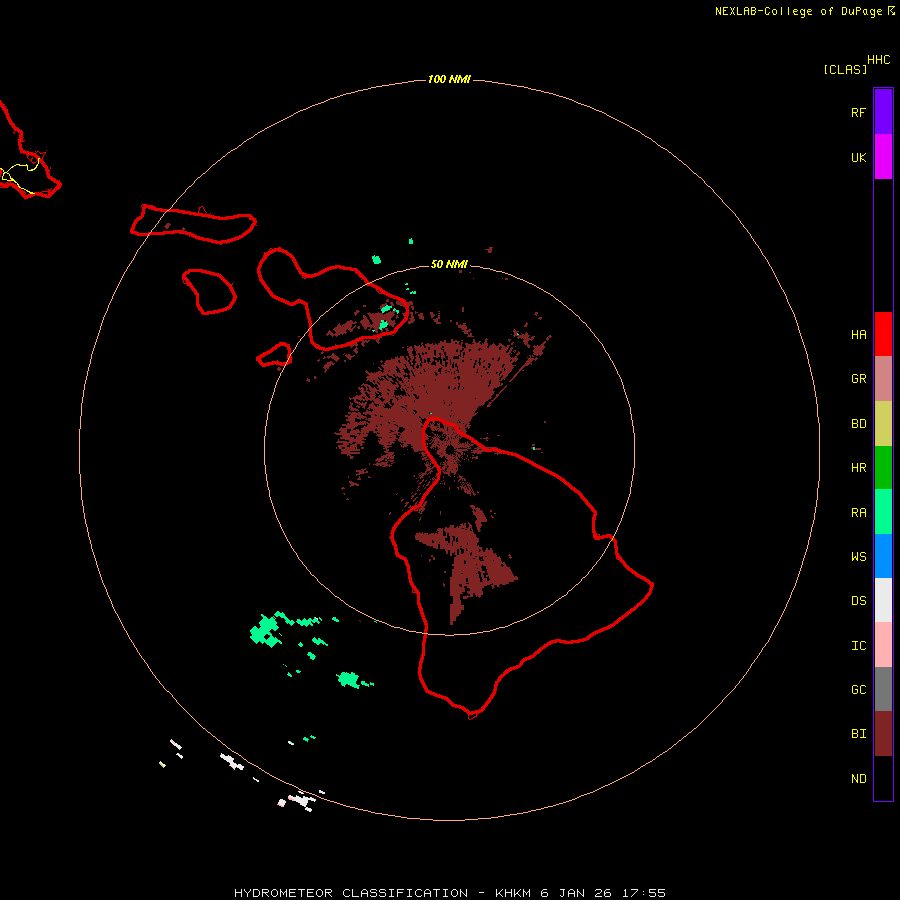Click the Hydrometeor Classification KHKM title caption

[x=450, y=893]
